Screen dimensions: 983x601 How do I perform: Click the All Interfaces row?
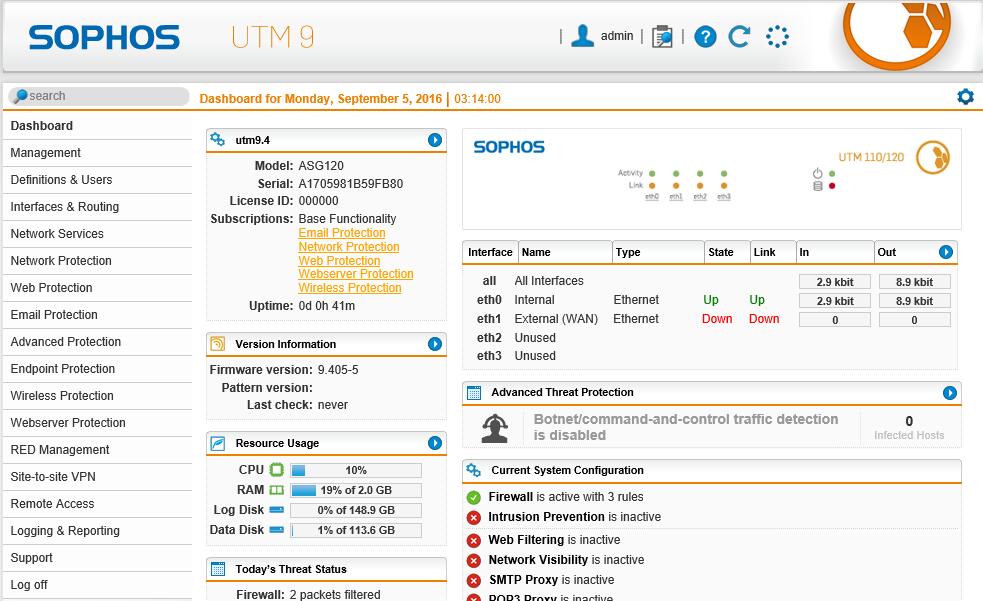click(x=710, y=281)
